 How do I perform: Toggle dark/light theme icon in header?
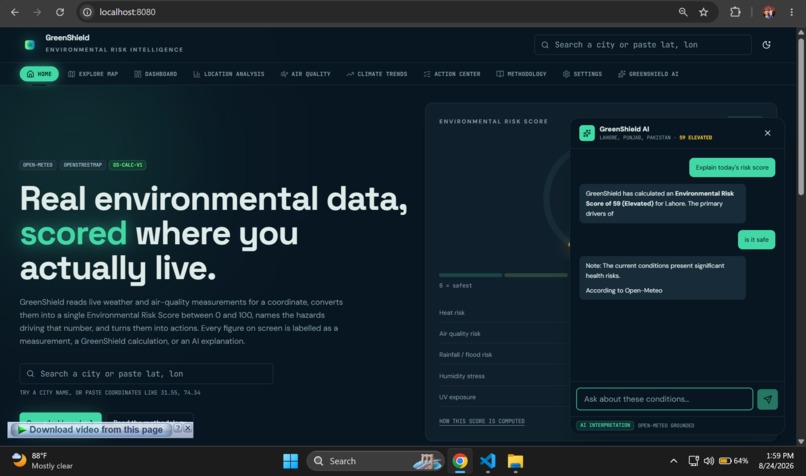pyautogui.click(x=766, y=45)
